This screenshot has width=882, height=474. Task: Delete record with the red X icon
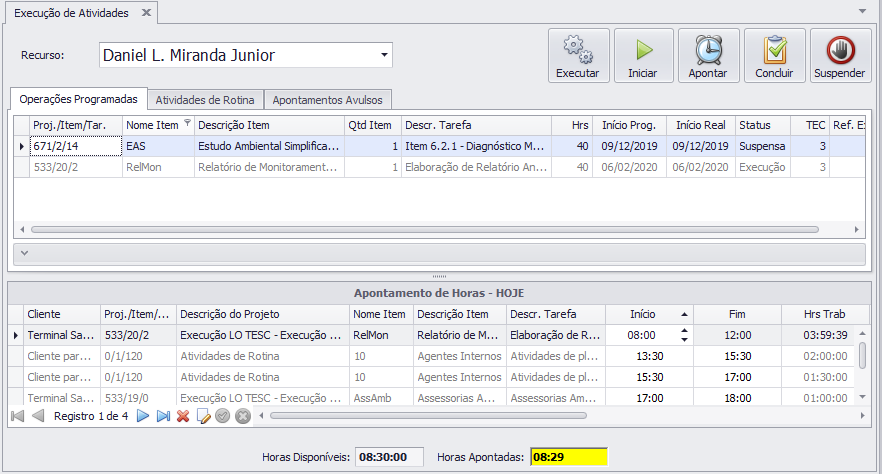(x=183, y=416)
